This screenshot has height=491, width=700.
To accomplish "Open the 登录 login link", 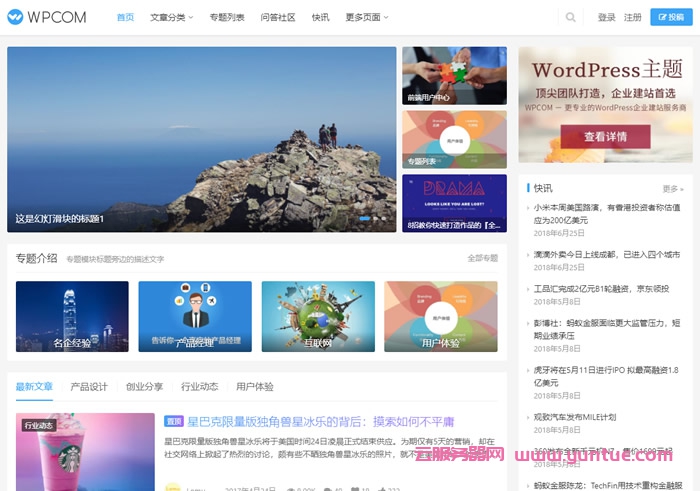I will (x=606, y=17).
